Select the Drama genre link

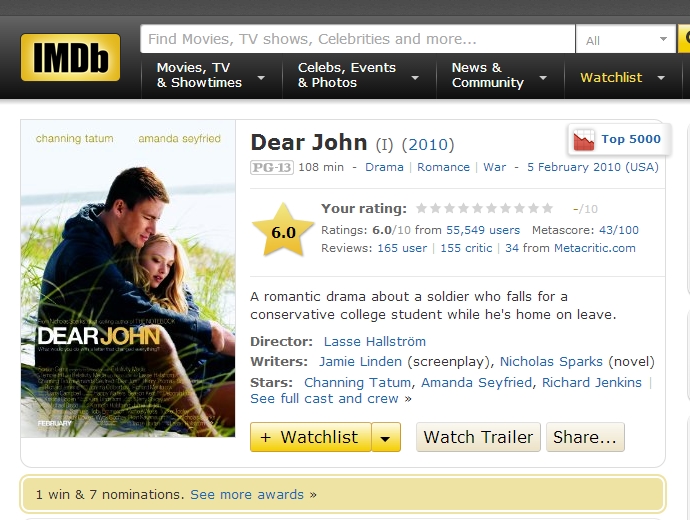384,167
